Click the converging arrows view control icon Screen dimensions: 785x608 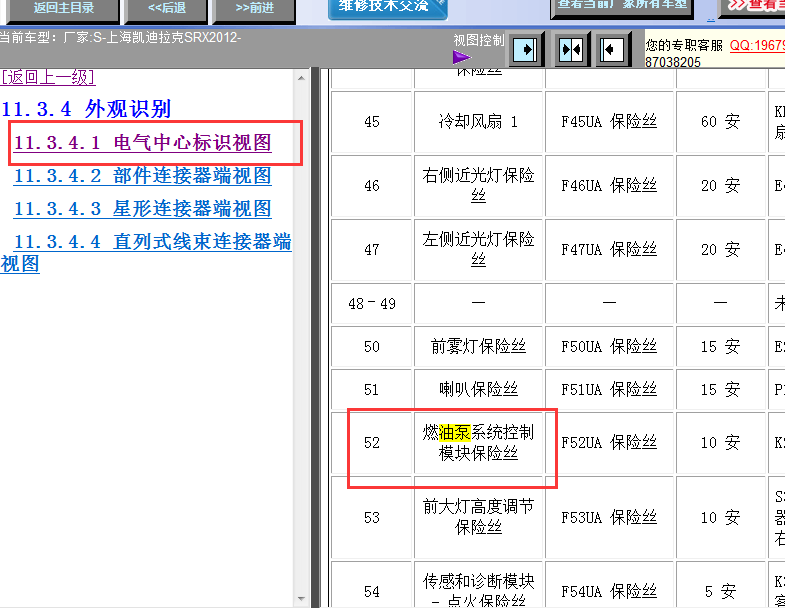572,50
